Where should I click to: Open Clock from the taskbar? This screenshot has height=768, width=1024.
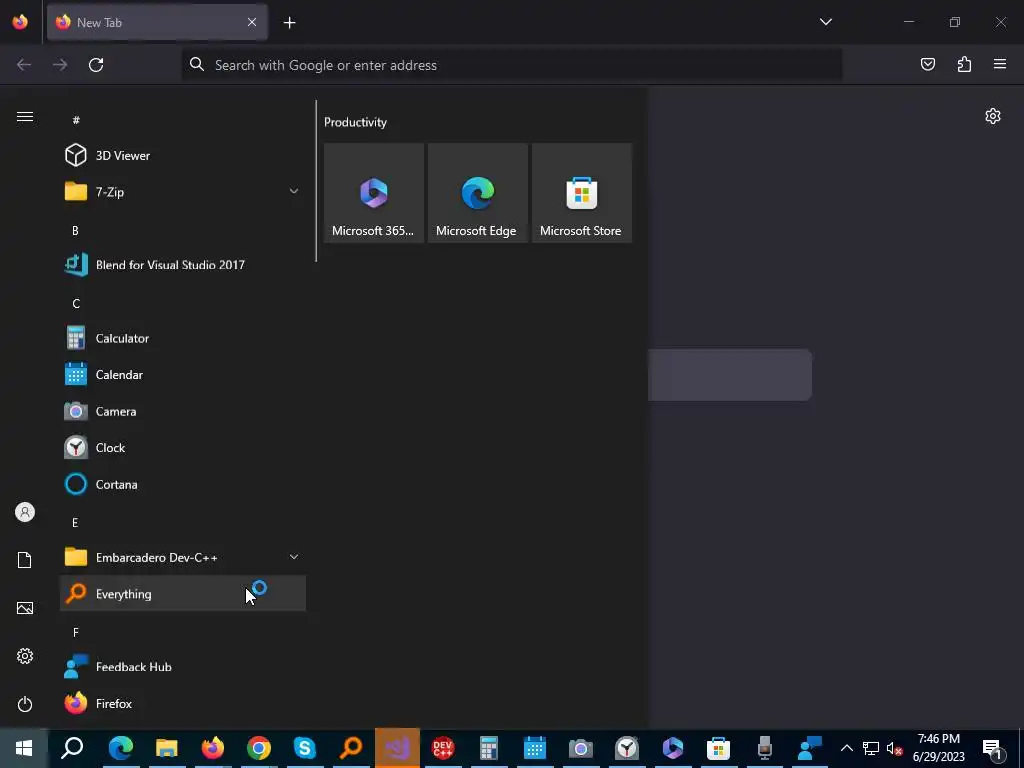point(627,748)
